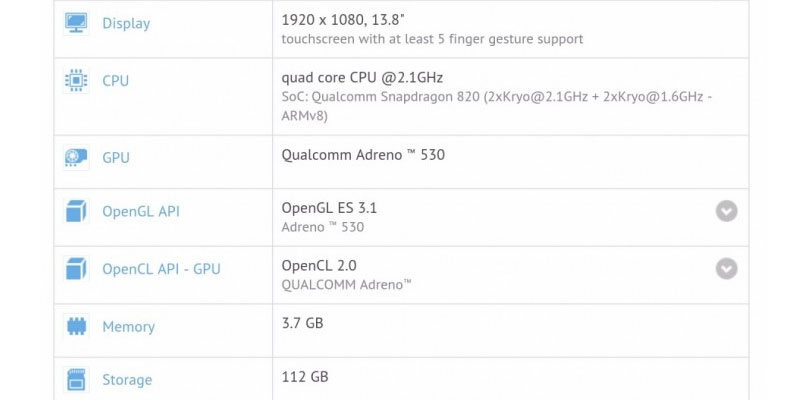Click the 112 GB storage value

click(x=305, y=377)
